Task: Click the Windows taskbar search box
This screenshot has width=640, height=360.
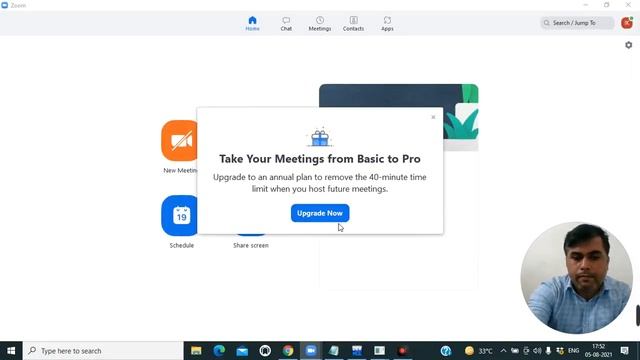Action: pos(103,351)
